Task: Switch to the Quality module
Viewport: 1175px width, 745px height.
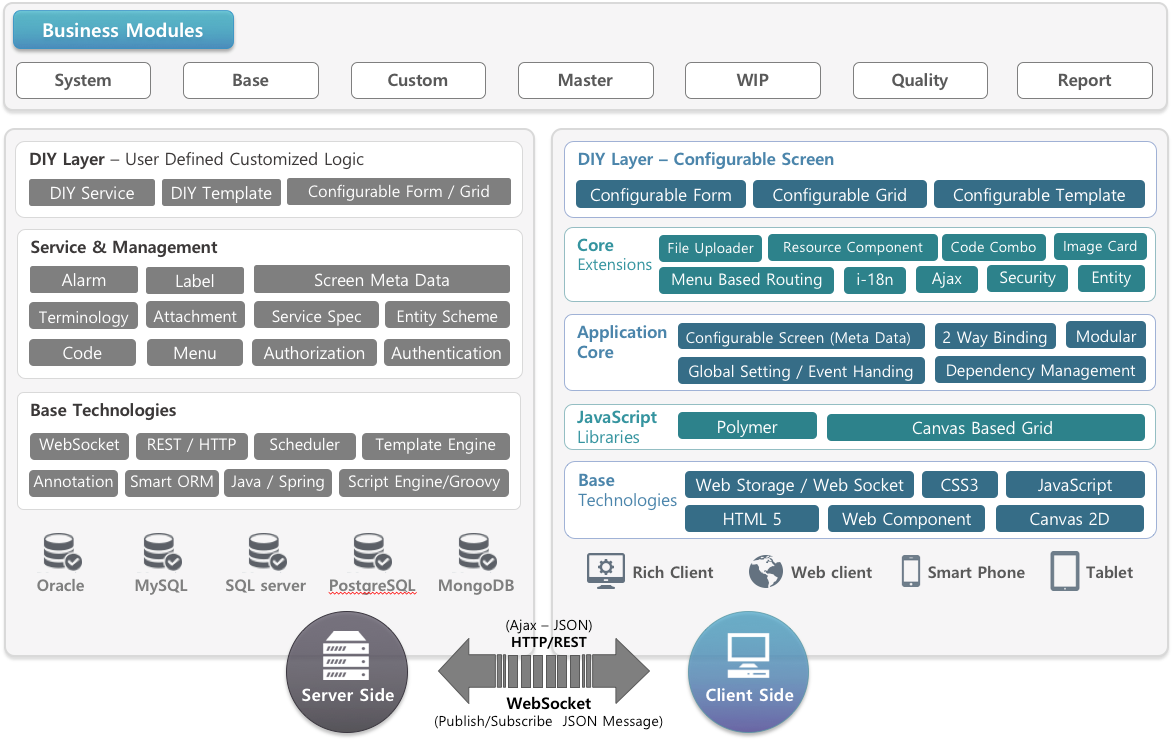Action: [919, 81]
